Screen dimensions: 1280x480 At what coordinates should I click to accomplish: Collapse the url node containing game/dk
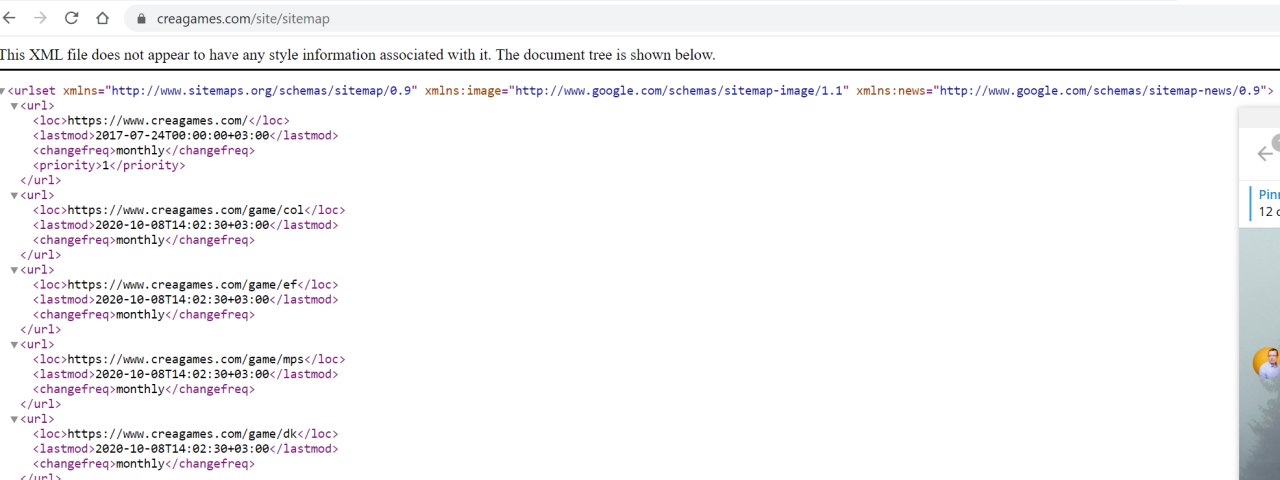(x=14, y=420)
